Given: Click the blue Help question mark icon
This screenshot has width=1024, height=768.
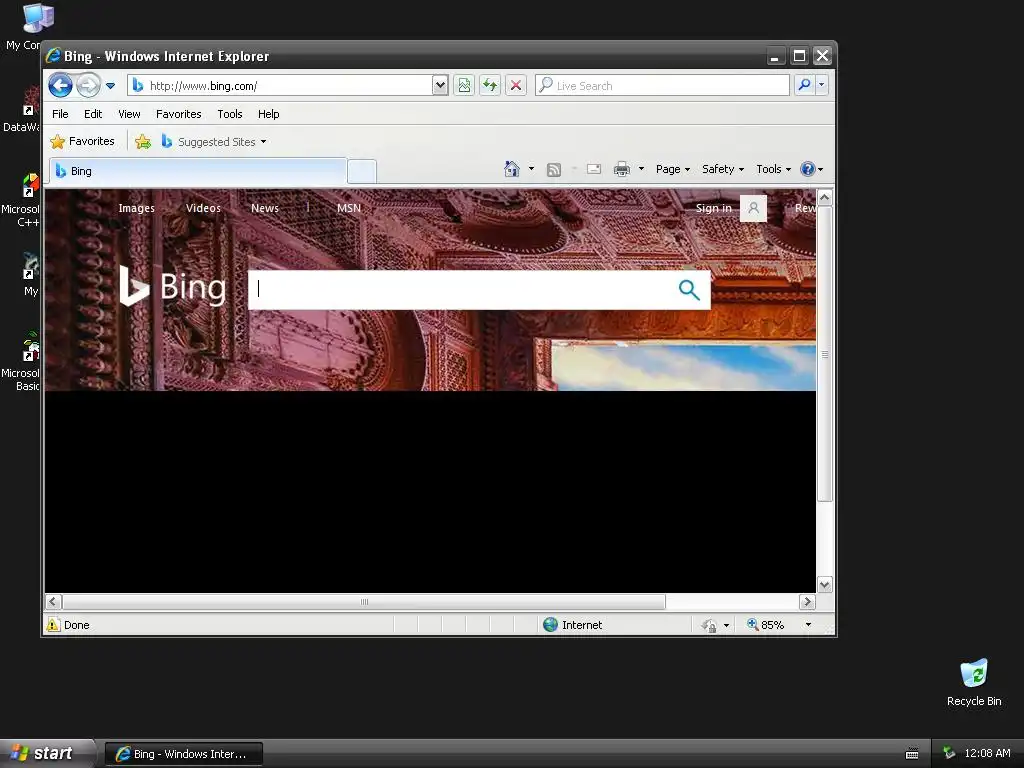Looking at the screenshot, I should click(808, 169).
